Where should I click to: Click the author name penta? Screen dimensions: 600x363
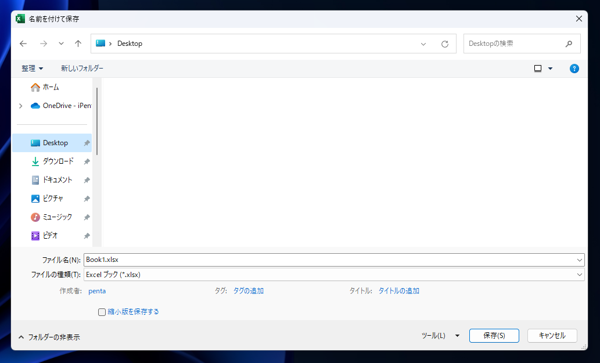[x=97, y=291]
